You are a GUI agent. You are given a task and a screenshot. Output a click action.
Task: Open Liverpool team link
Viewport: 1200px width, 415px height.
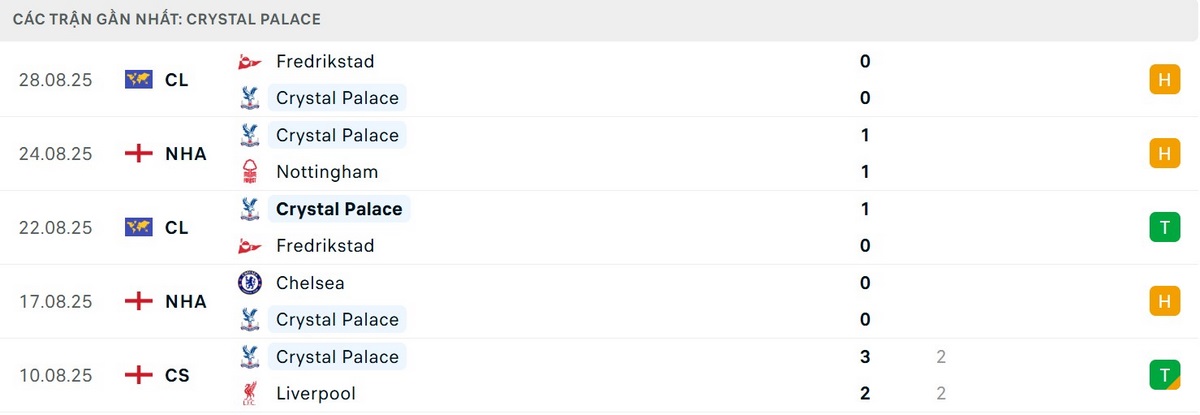(316, 394)
